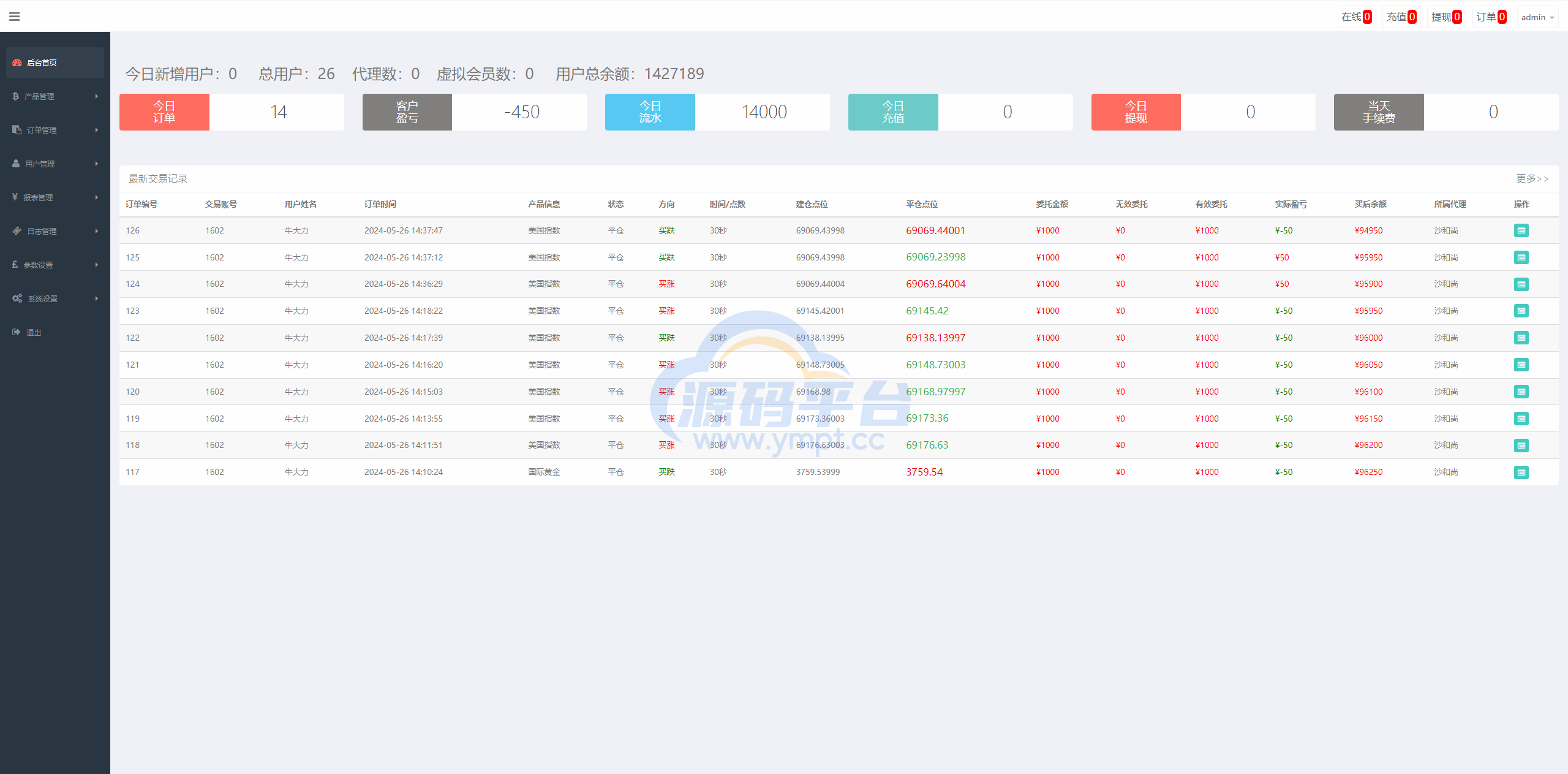Click the ticket icon beside 日志管理

click(17, 231)
